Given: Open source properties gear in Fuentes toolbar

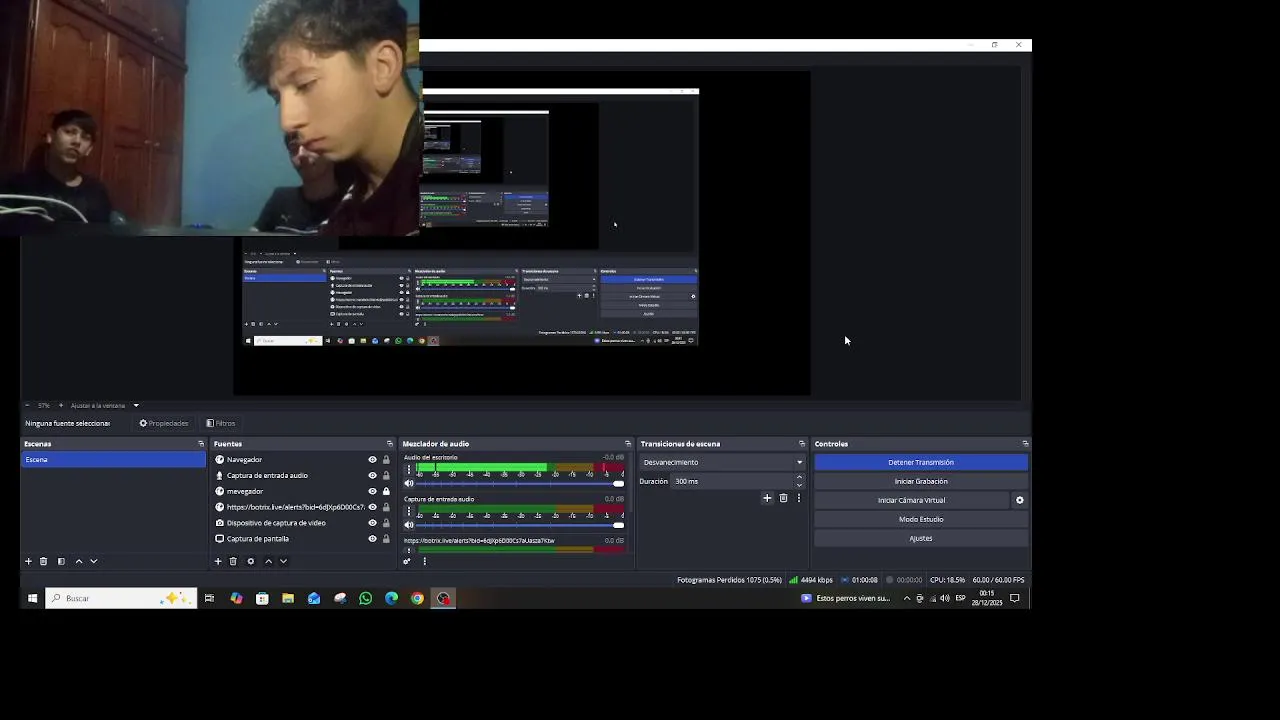Looking at the screenshot, I should (251, 561).
